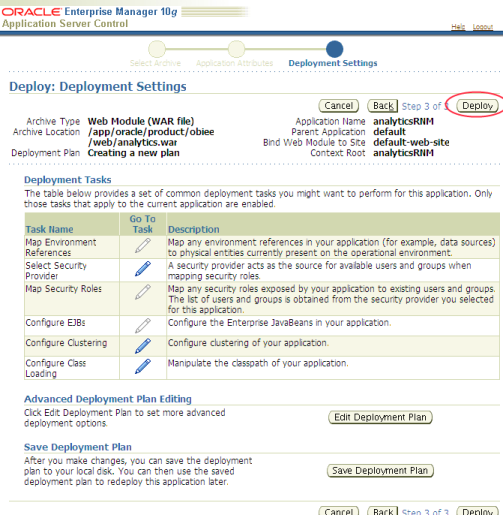Click 'Manipulate the classpath' description
Screen dimensions: 503x515
pyautogui.click(x=258, y=363)
